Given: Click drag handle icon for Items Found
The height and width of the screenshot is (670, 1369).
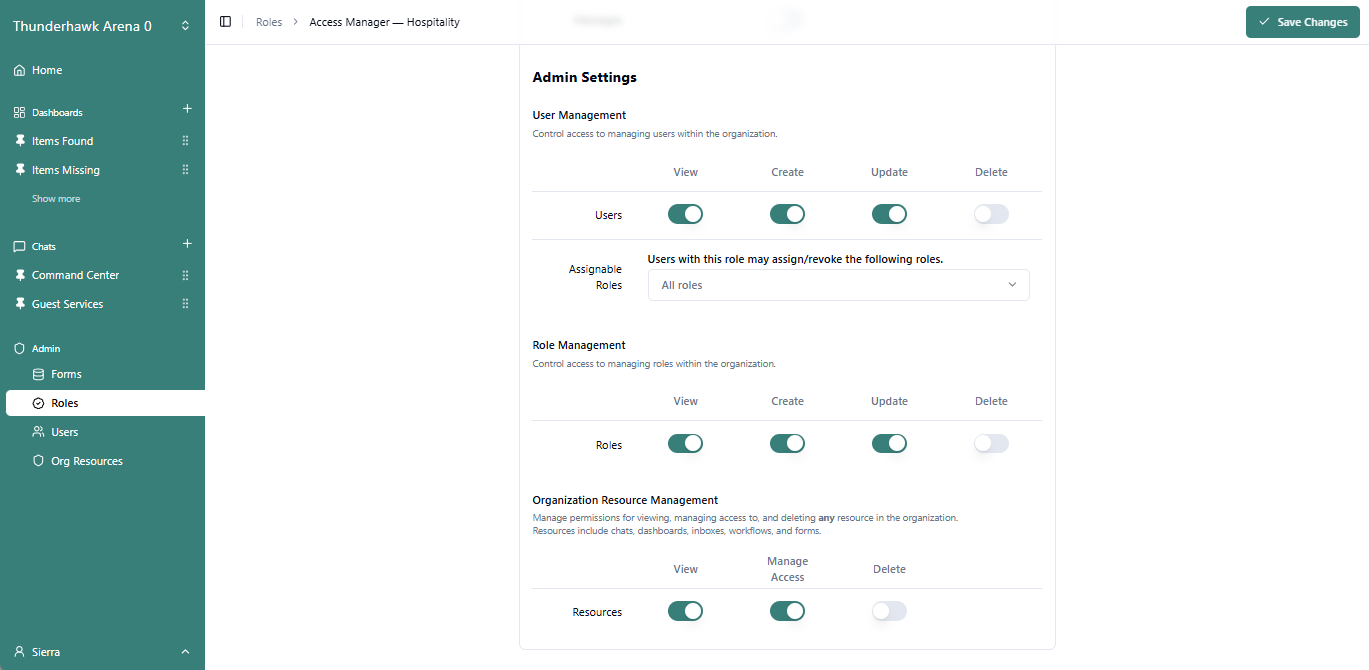Looking at the screenshot, I should pyautogui.click(x=185, y=141).
